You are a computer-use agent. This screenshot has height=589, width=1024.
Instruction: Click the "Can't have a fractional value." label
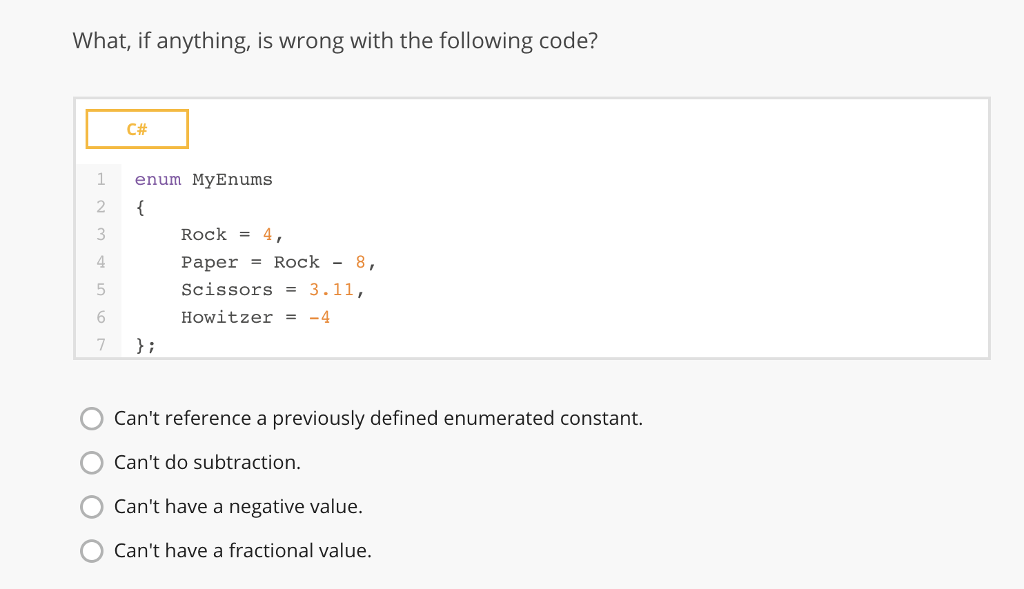tap(242, 550)
